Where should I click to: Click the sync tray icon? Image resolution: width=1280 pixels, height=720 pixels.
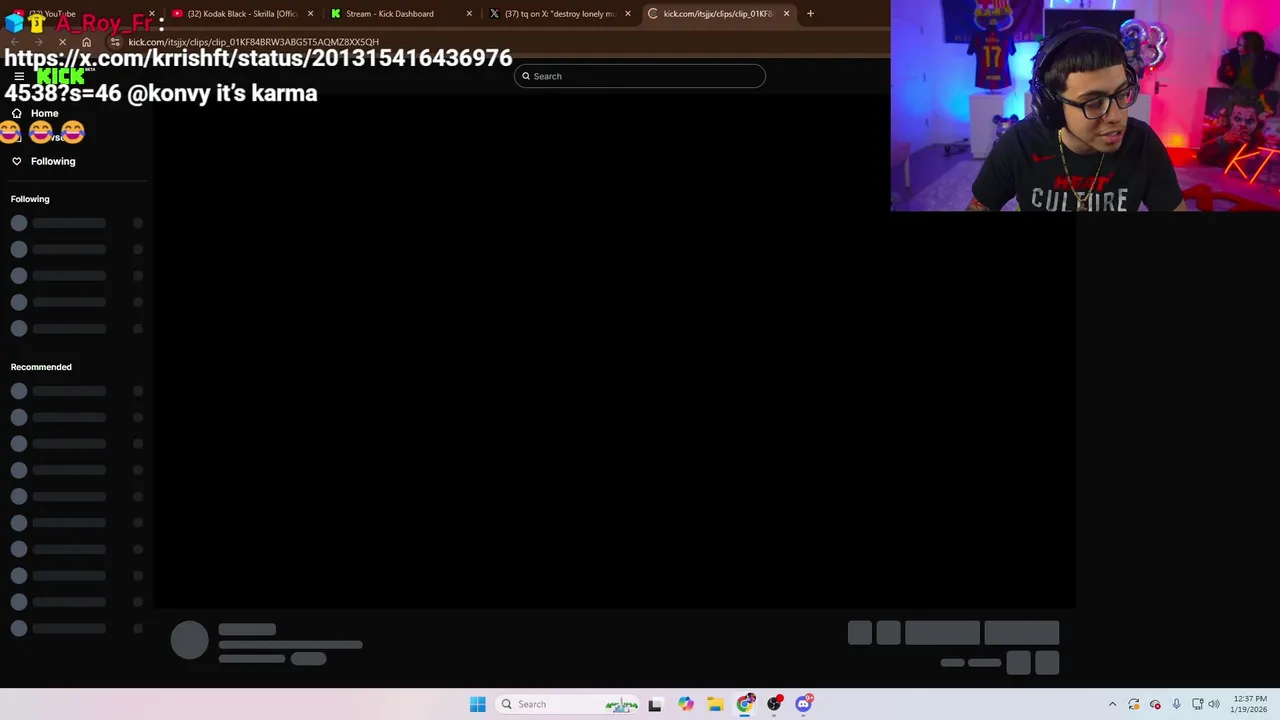[x=1134, y=704]
